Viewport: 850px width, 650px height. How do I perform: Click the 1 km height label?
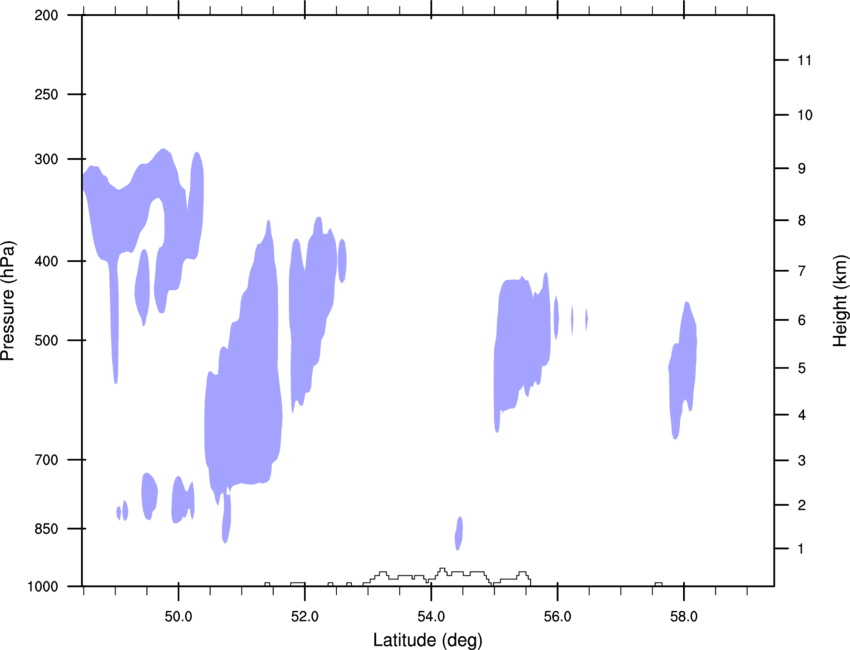[801, 549]
